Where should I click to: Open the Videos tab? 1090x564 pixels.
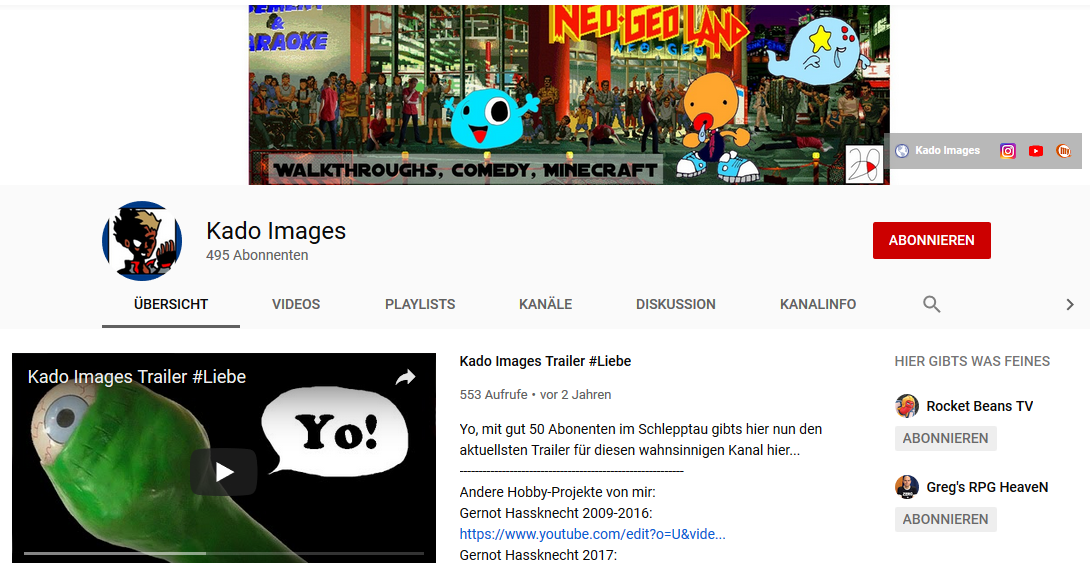click(296, 305)
